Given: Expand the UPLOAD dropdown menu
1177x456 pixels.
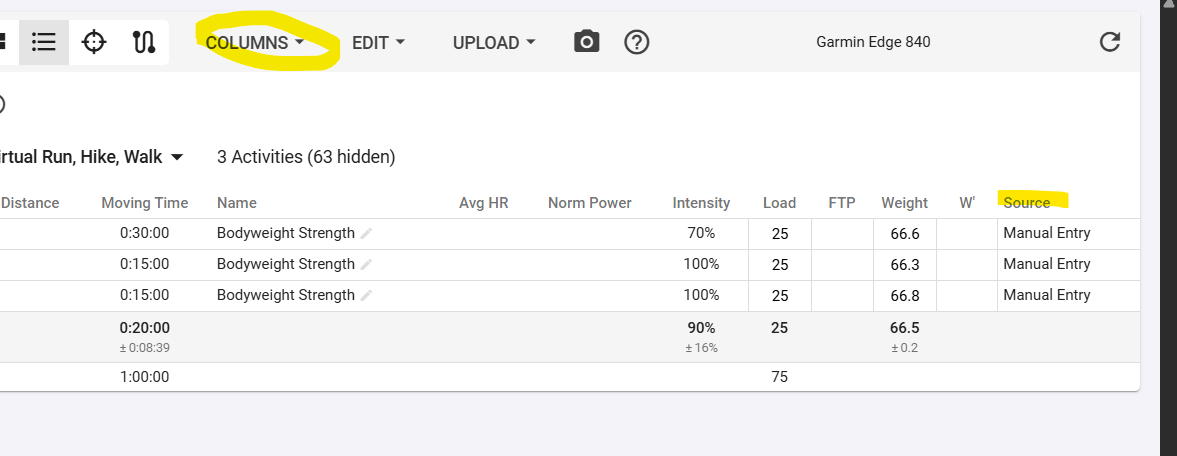Looking at the screenshot, I should pos(494,43).
